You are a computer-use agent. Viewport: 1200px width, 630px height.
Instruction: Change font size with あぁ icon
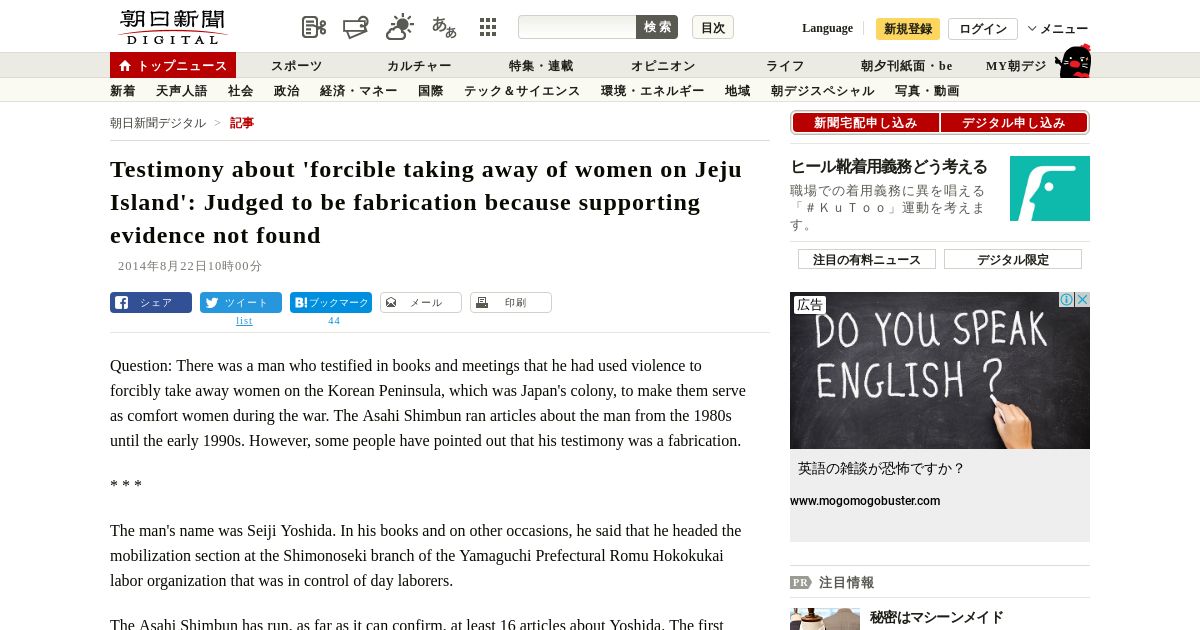(444, 27)
